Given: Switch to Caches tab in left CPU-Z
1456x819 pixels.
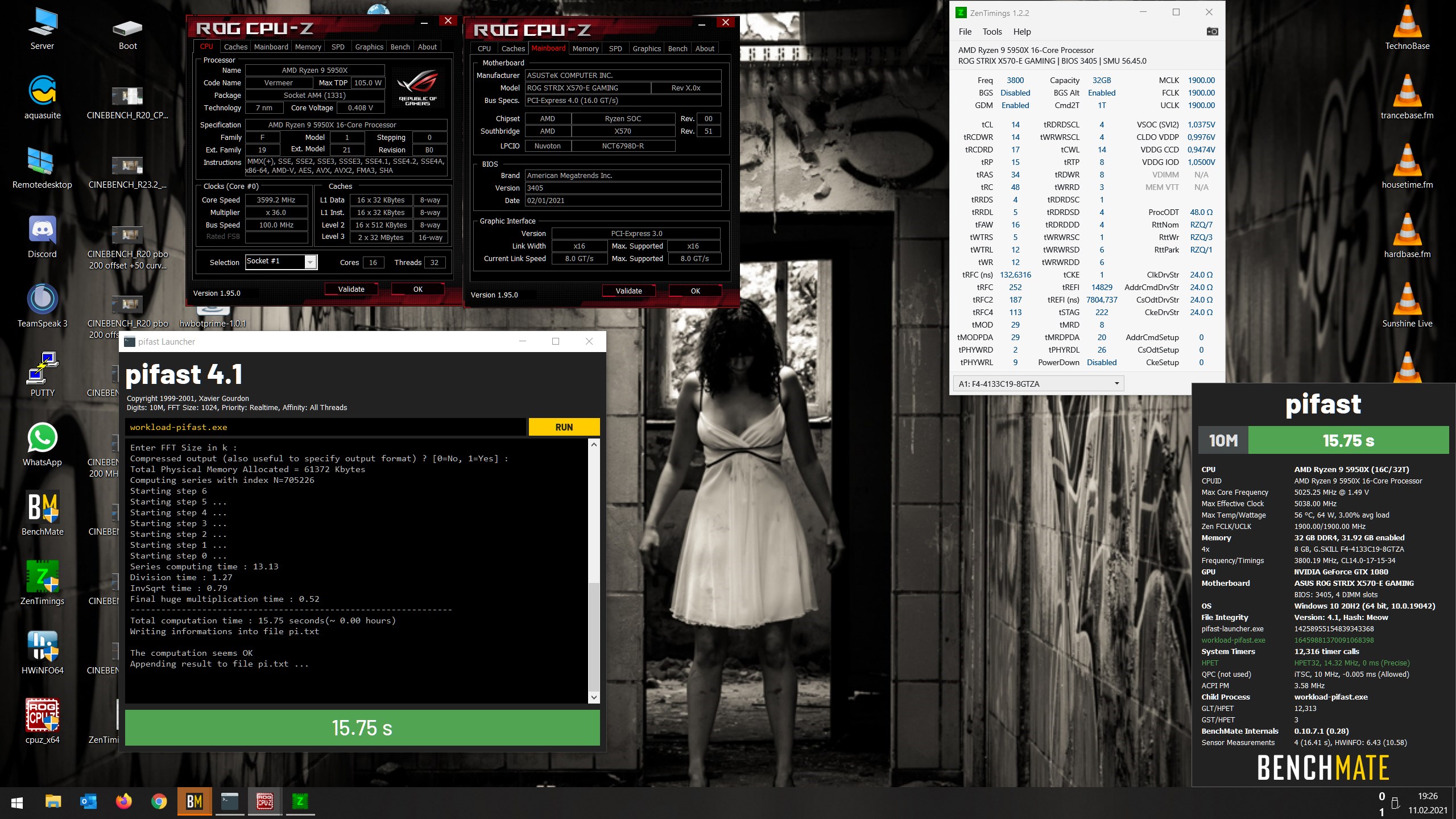Looking at the screenshot, I should tap(235, 47).
